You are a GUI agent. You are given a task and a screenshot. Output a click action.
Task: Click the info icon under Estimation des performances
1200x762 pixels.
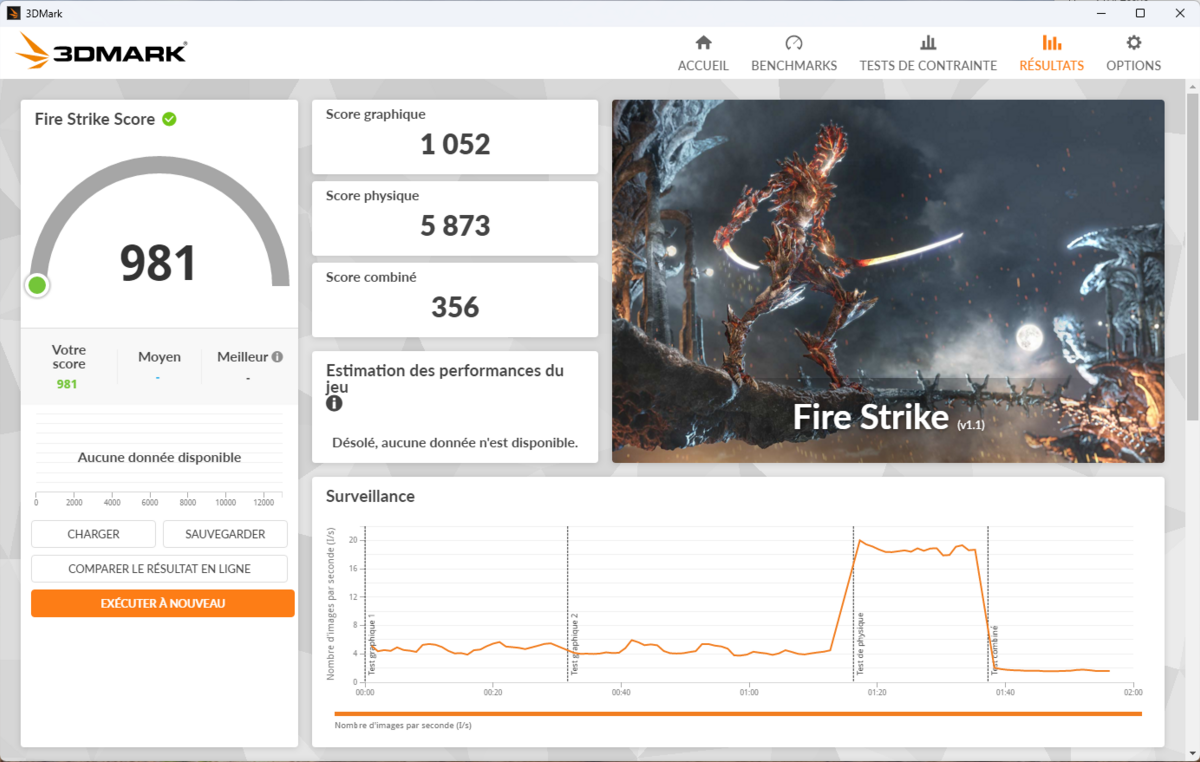(334, 403)
